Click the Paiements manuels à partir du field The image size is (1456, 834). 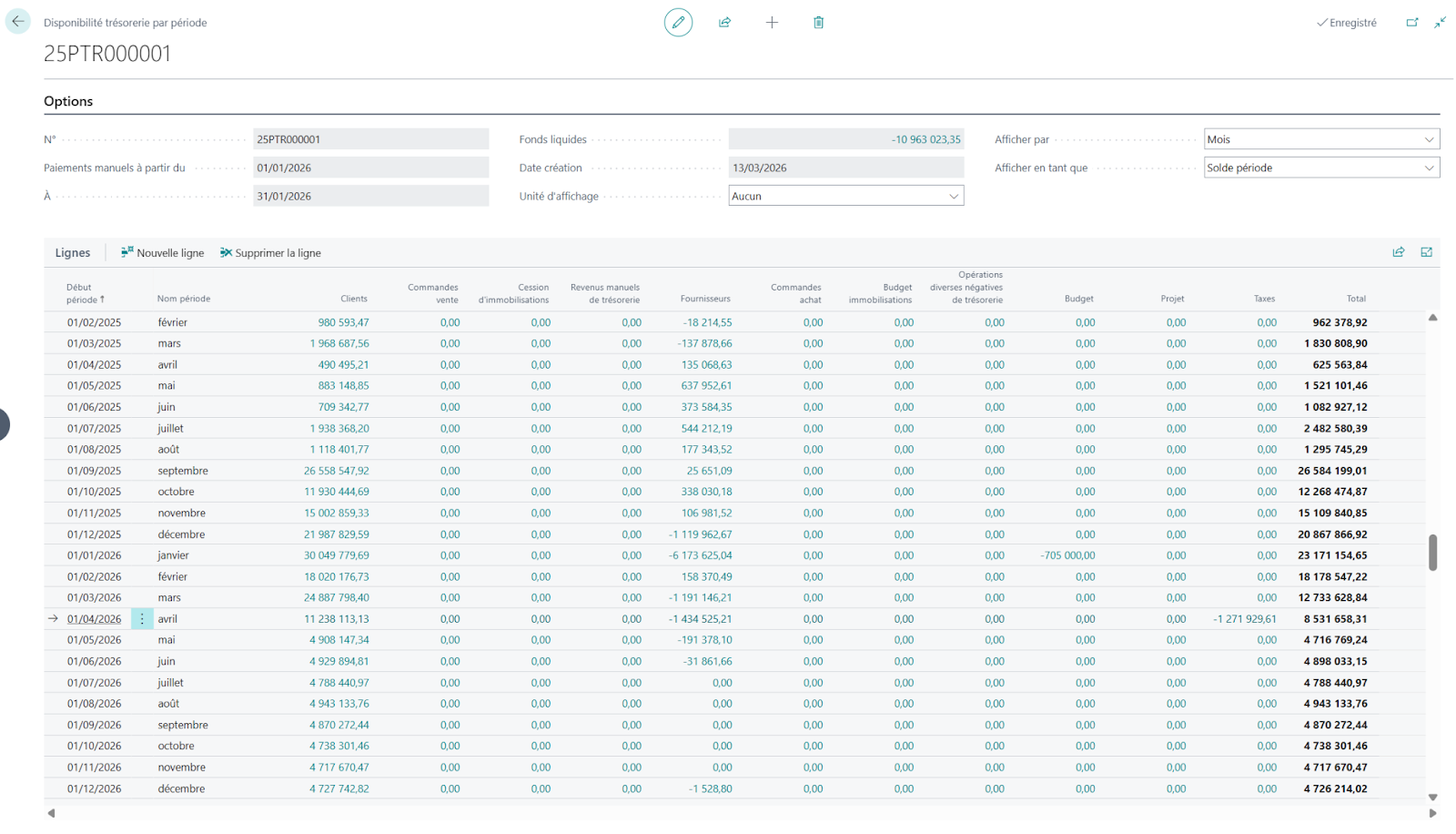(x=370, y=168)
